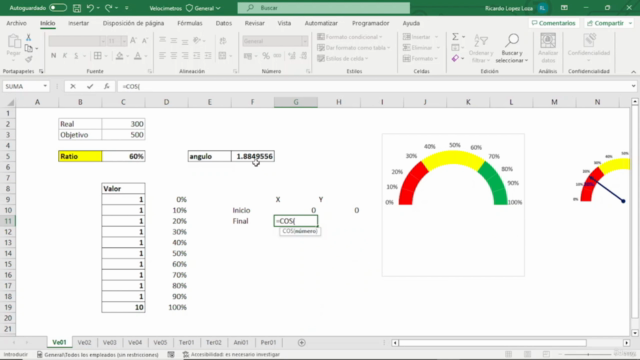The image size is (640, 360).
Task: Click the borders icon
Action: pyautogui.click(x=98, y=56)
